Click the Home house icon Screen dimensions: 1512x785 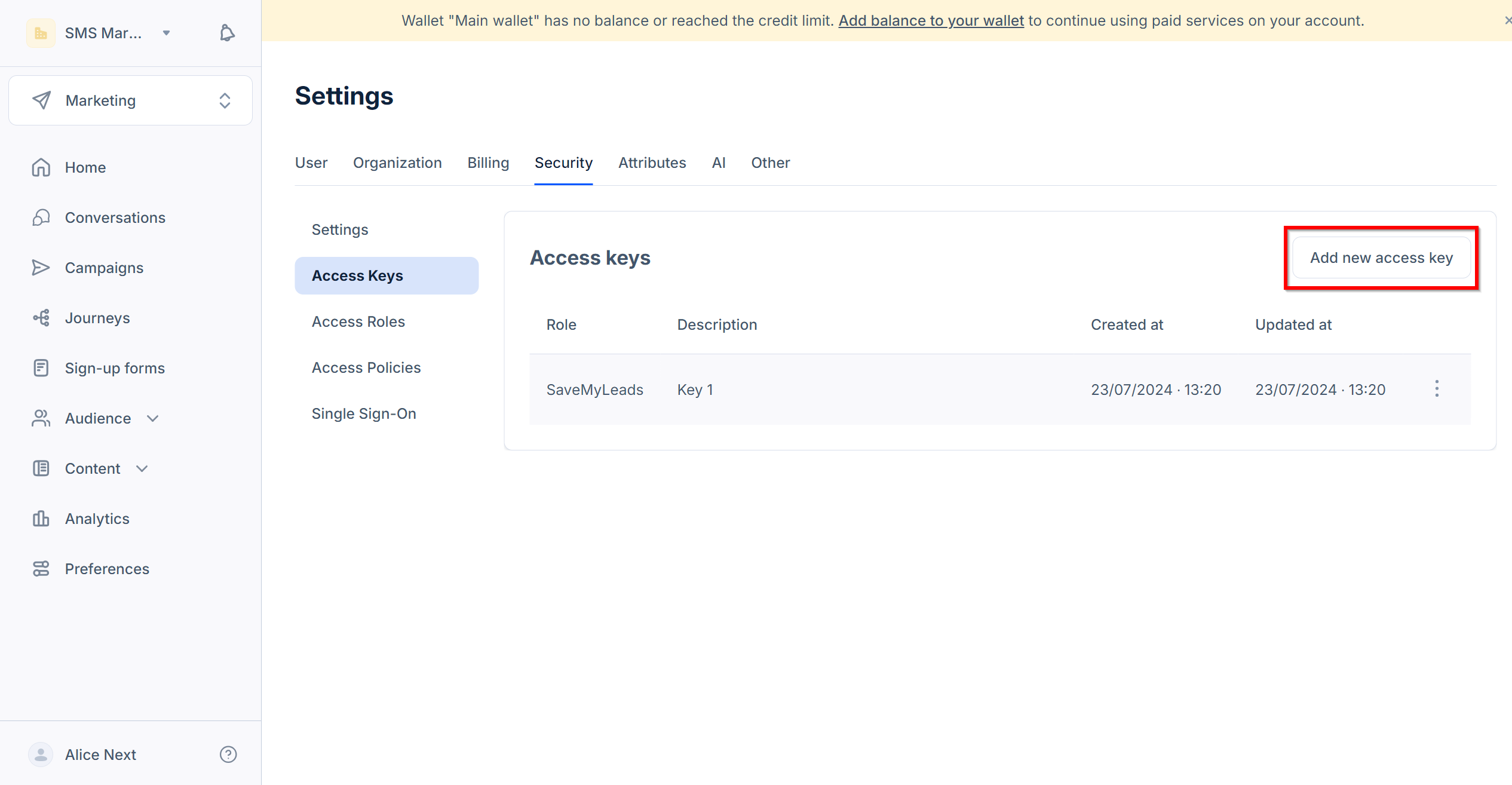point(41,167)
